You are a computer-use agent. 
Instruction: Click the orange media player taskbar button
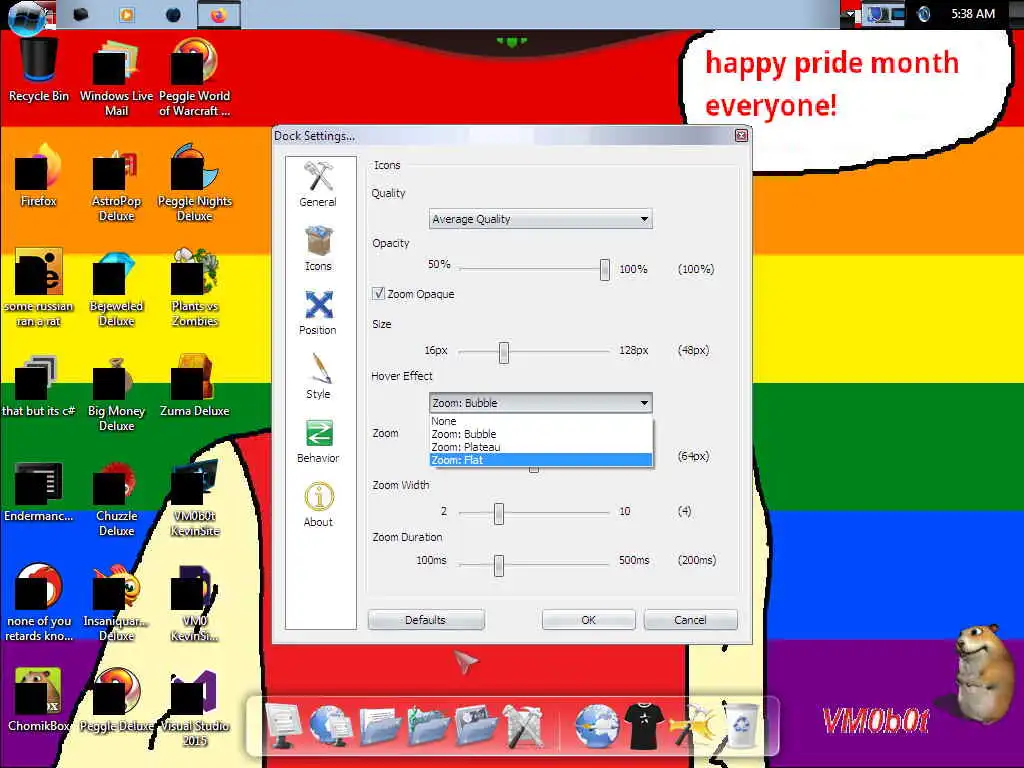click(127, 14)
